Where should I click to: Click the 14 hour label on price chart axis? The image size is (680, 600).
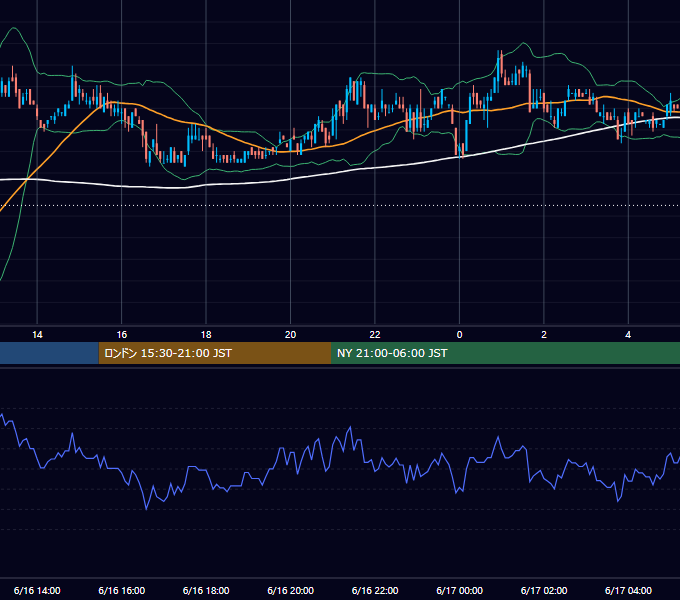37,335
